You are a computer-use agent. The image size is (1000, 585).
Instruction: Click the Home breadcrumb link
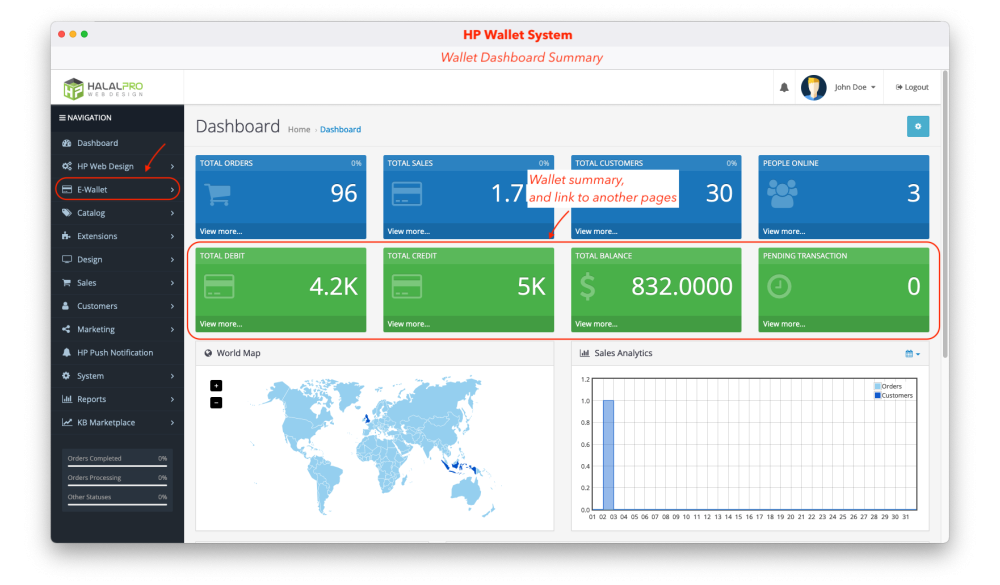click(299, 130)
